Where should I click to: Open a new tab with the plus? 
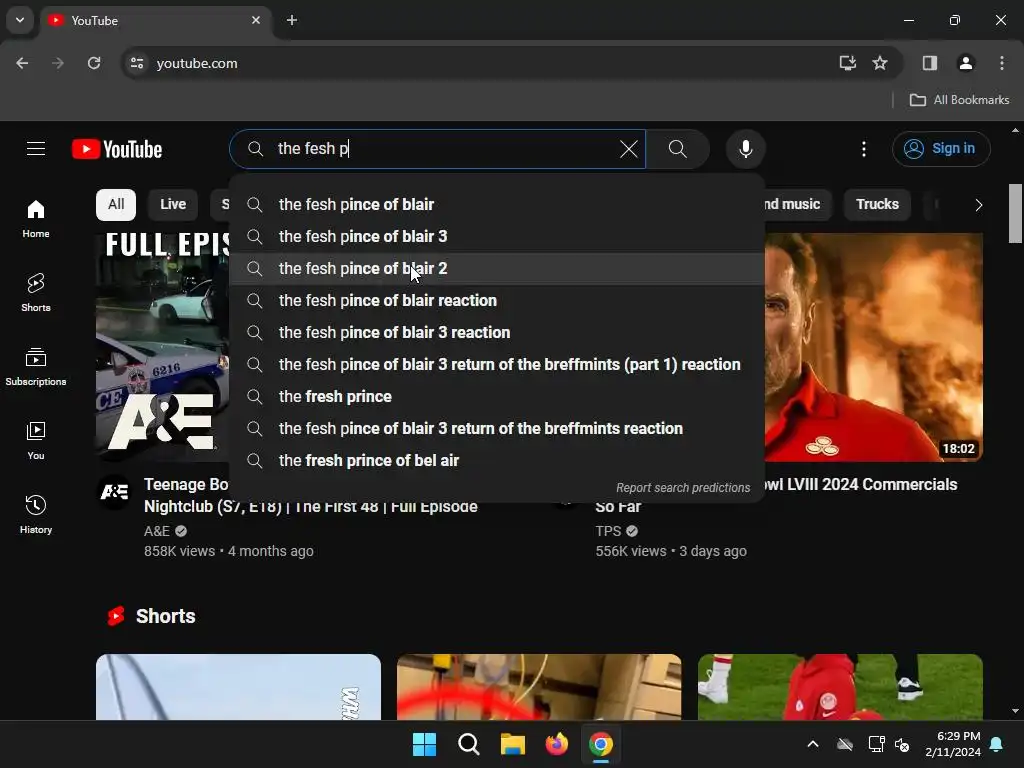292,20
